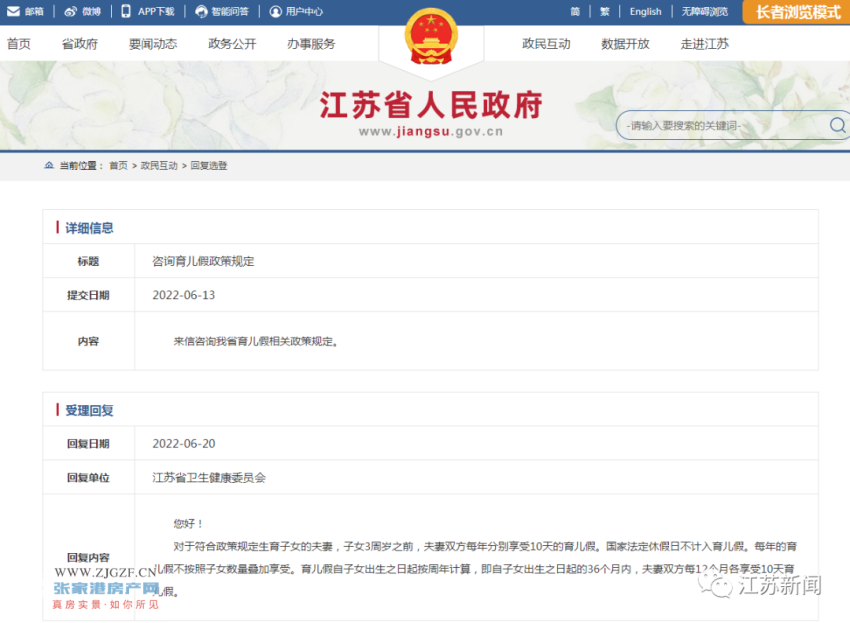Click the reply unit 江苏省卫生健康委员会
Screen dimensions: 850x623
(x=209, y=478)
